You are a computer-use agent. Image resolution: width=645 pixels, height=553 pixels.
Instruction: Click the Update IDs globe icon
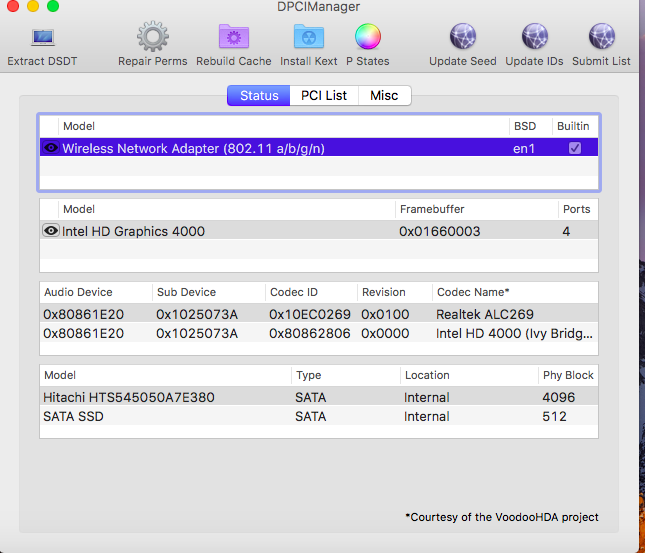pyautogui.click(x=534, y=38)
